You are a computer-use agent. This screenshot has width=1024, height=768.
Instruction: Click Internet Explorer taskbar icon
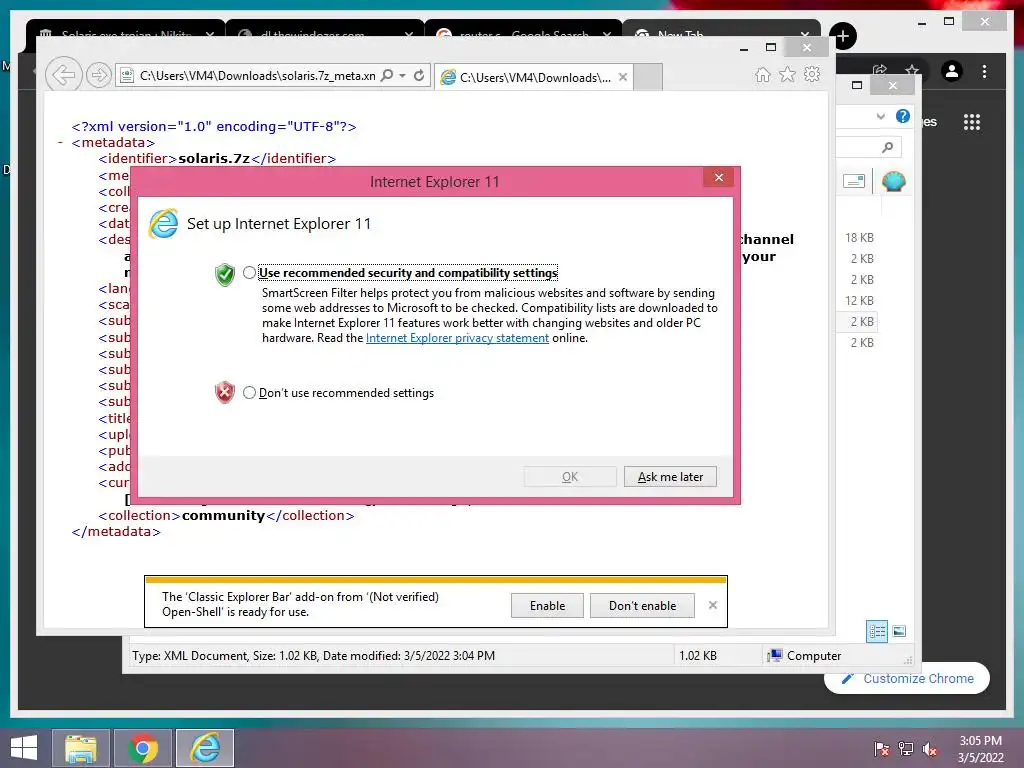point(205,748)
